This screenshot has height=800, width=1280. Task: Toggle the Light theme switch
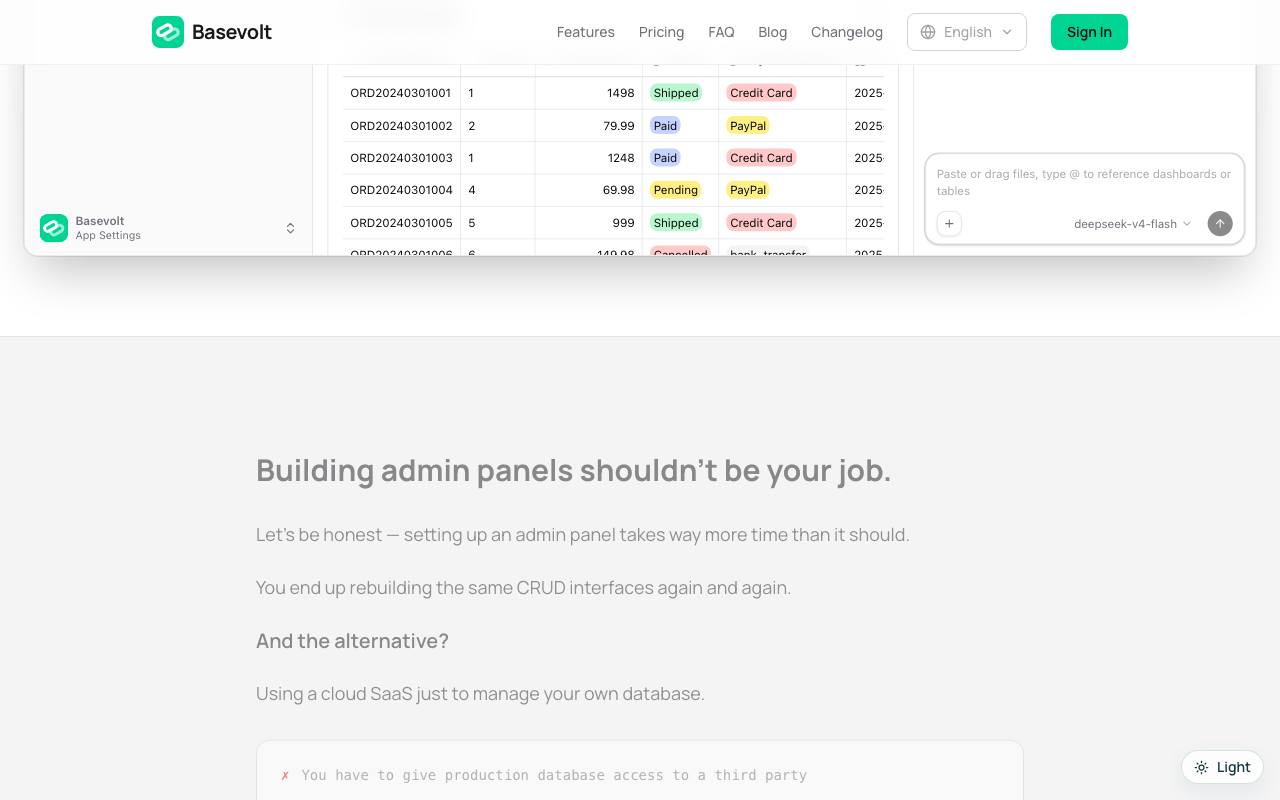click(x=1222, y=767)
